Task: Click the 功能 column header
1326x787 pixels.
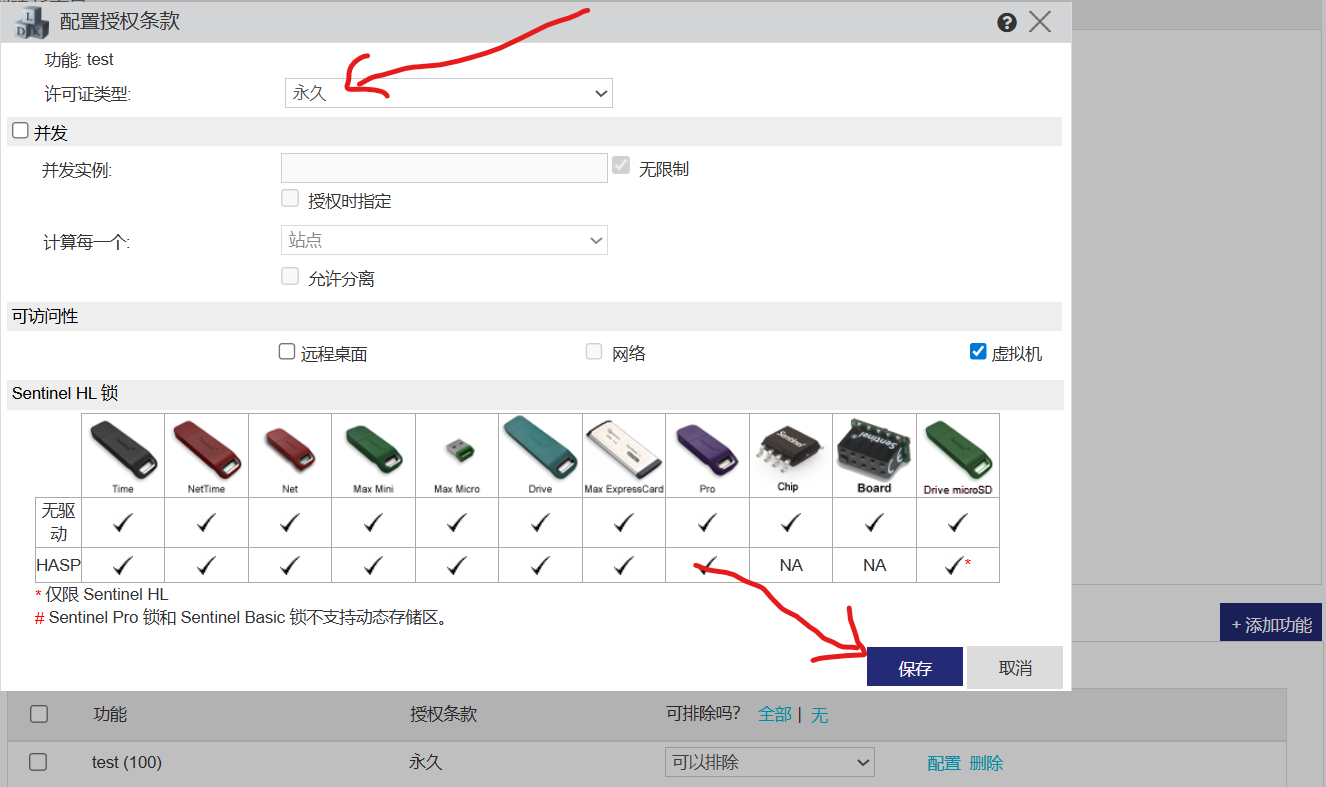Action: point(110,714)
